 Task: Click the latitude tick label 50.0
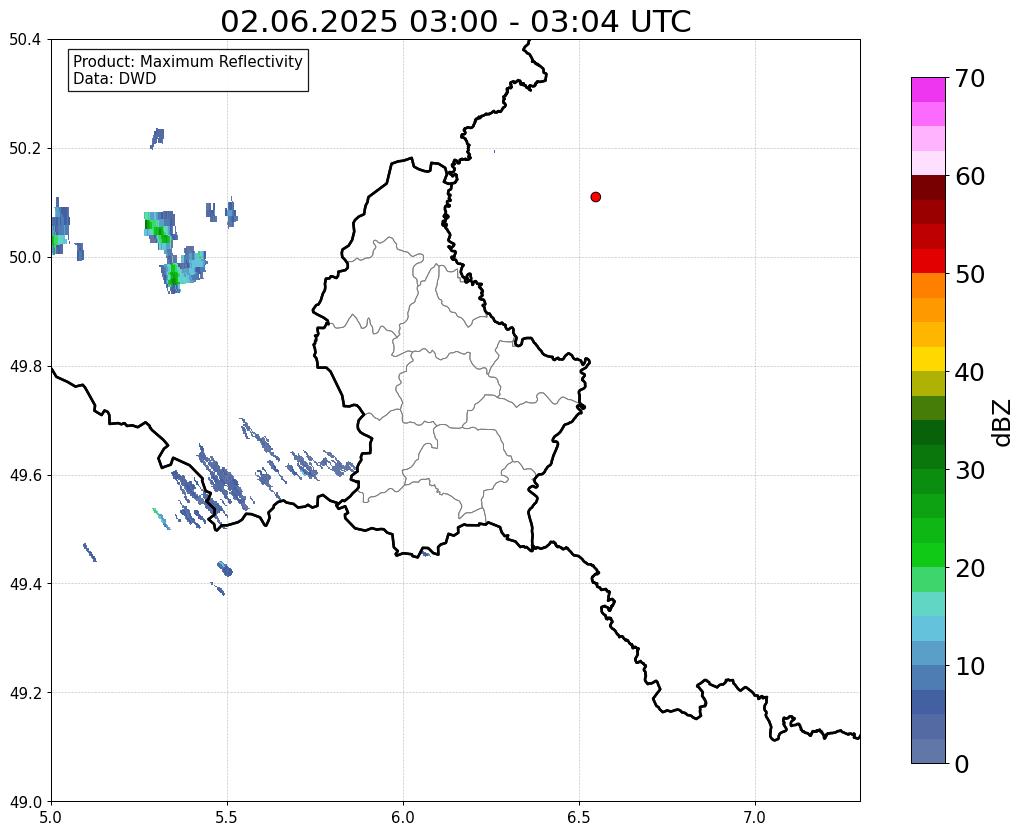[25, 258]
